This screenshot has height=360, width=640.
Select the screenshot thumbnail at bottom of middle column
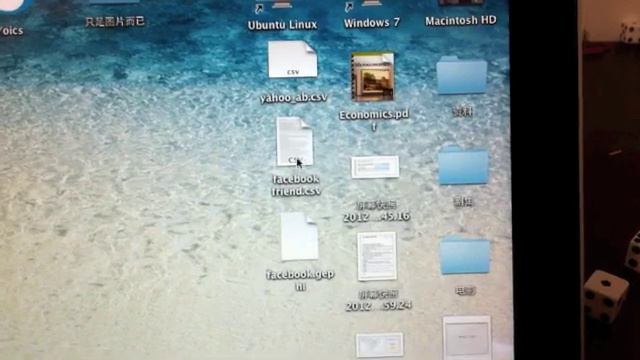click(380, 344)
